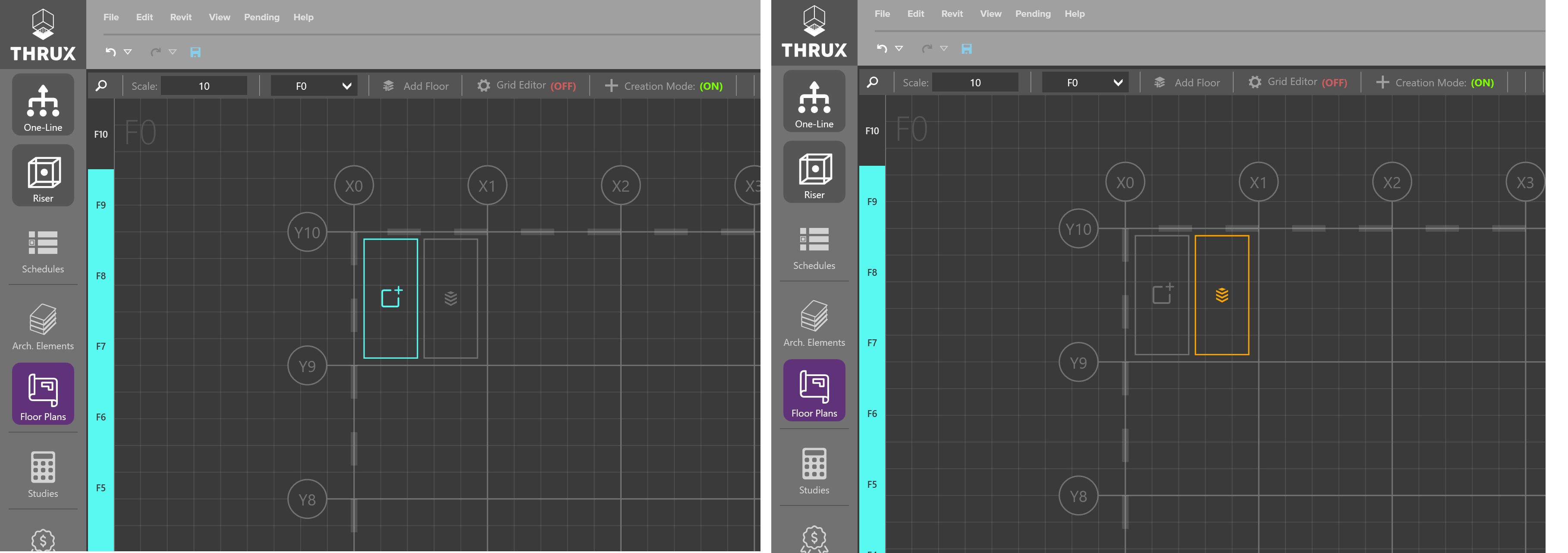Open undo history arrow in left window

(x=128, y=52)
